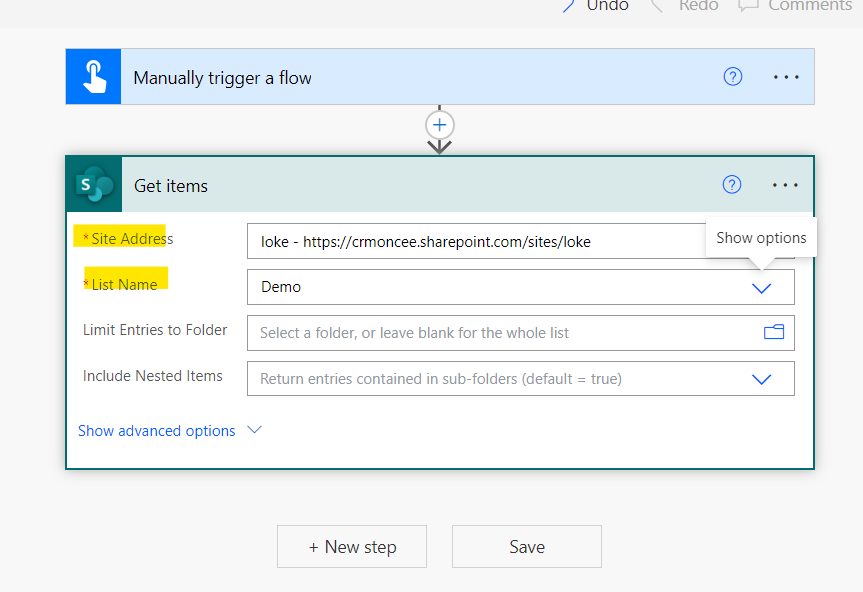Click the + New step button
Image resolution: width=863 pixels, height=592 pixels.
[x=352, y=546]
